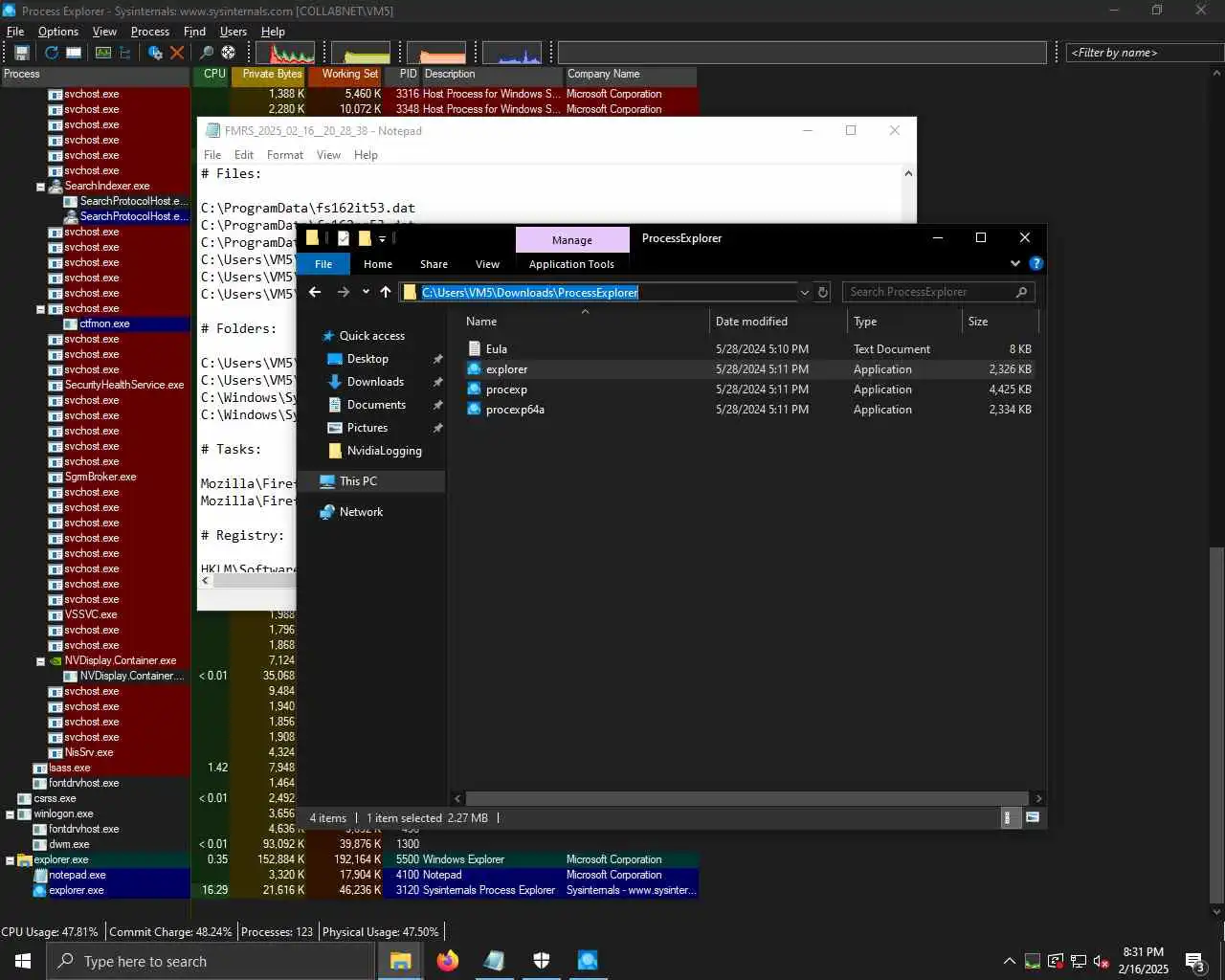Select the NvidiaLogging folder in navigation pane
Screen dimensions: 1225x980
(x=384, y=451)
